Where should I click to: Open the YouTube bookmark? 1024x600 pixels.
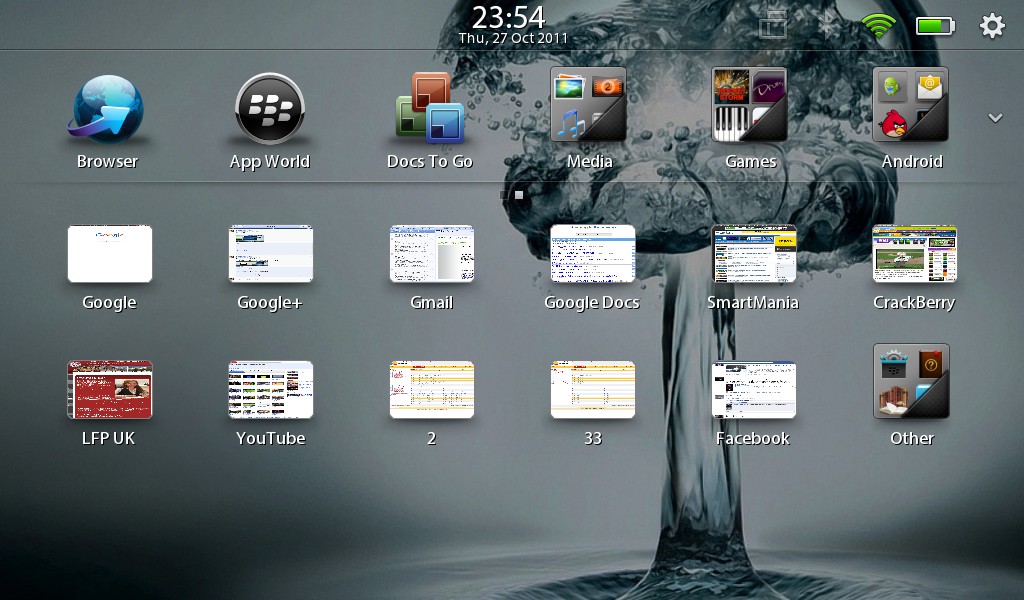point(270,389)
